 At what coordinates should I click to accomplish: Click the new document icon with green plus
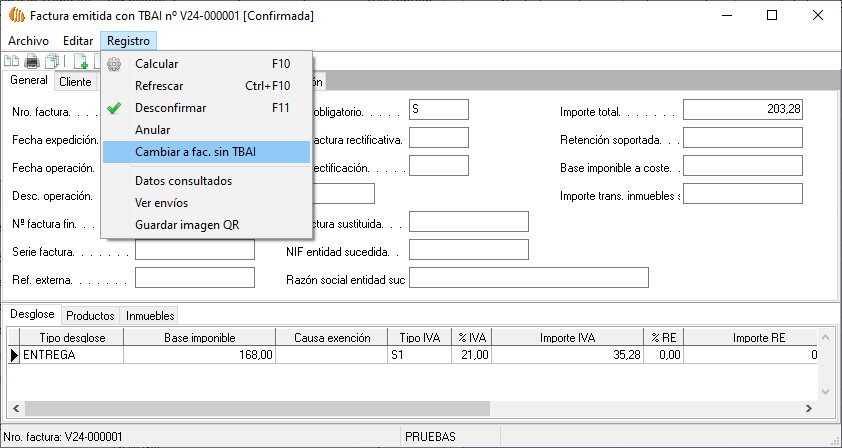pos(81,63)
